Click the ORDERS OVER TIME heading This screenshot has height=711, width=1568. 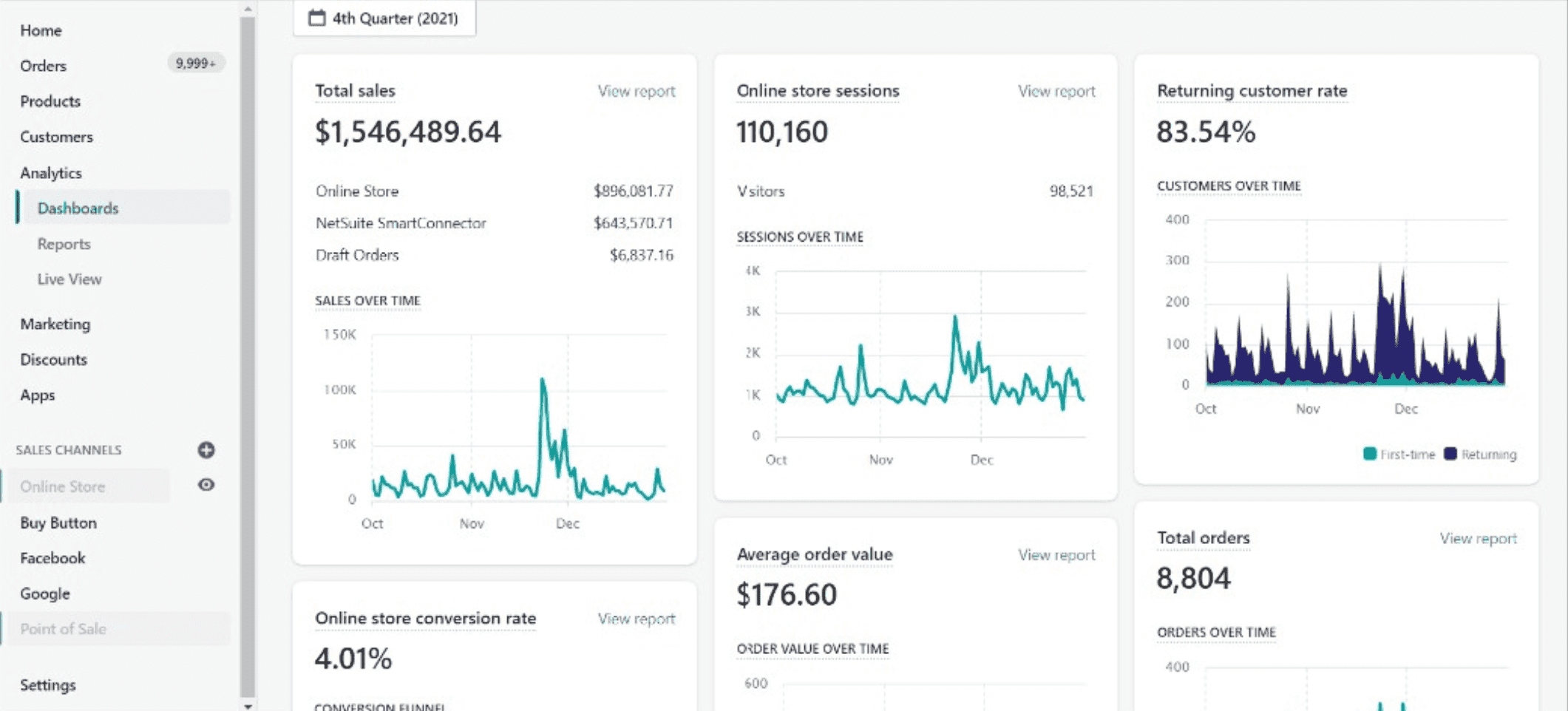(1216, 633)
